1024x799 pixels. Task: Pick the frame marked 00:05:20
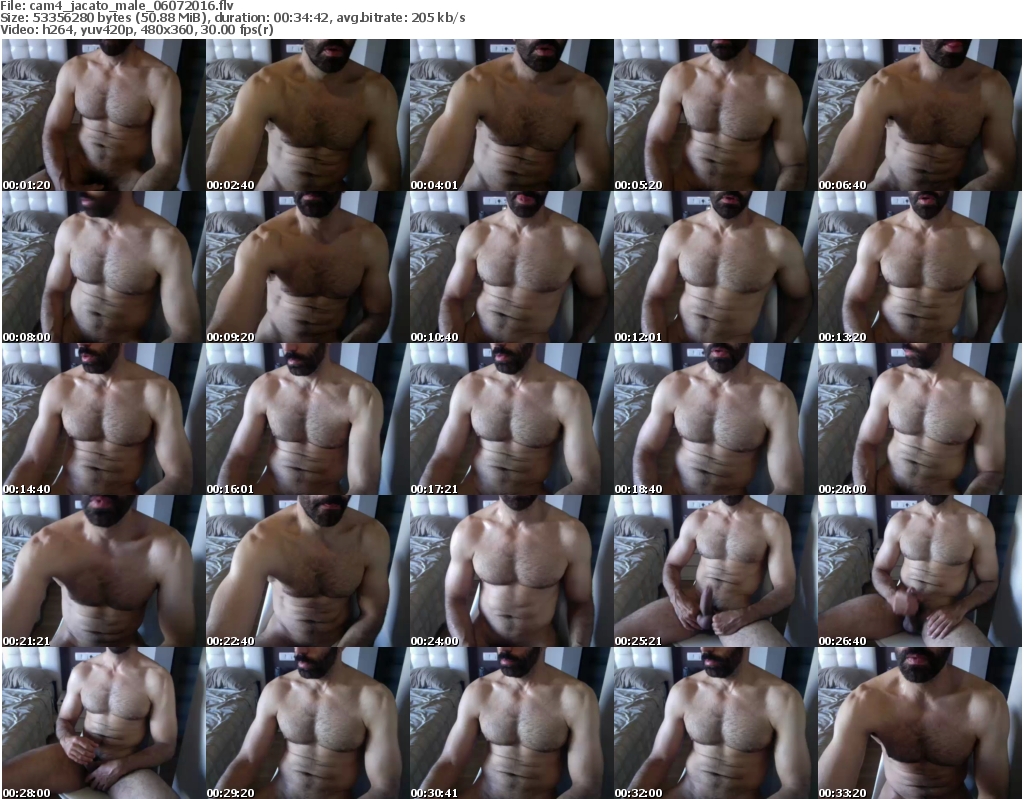714,115
